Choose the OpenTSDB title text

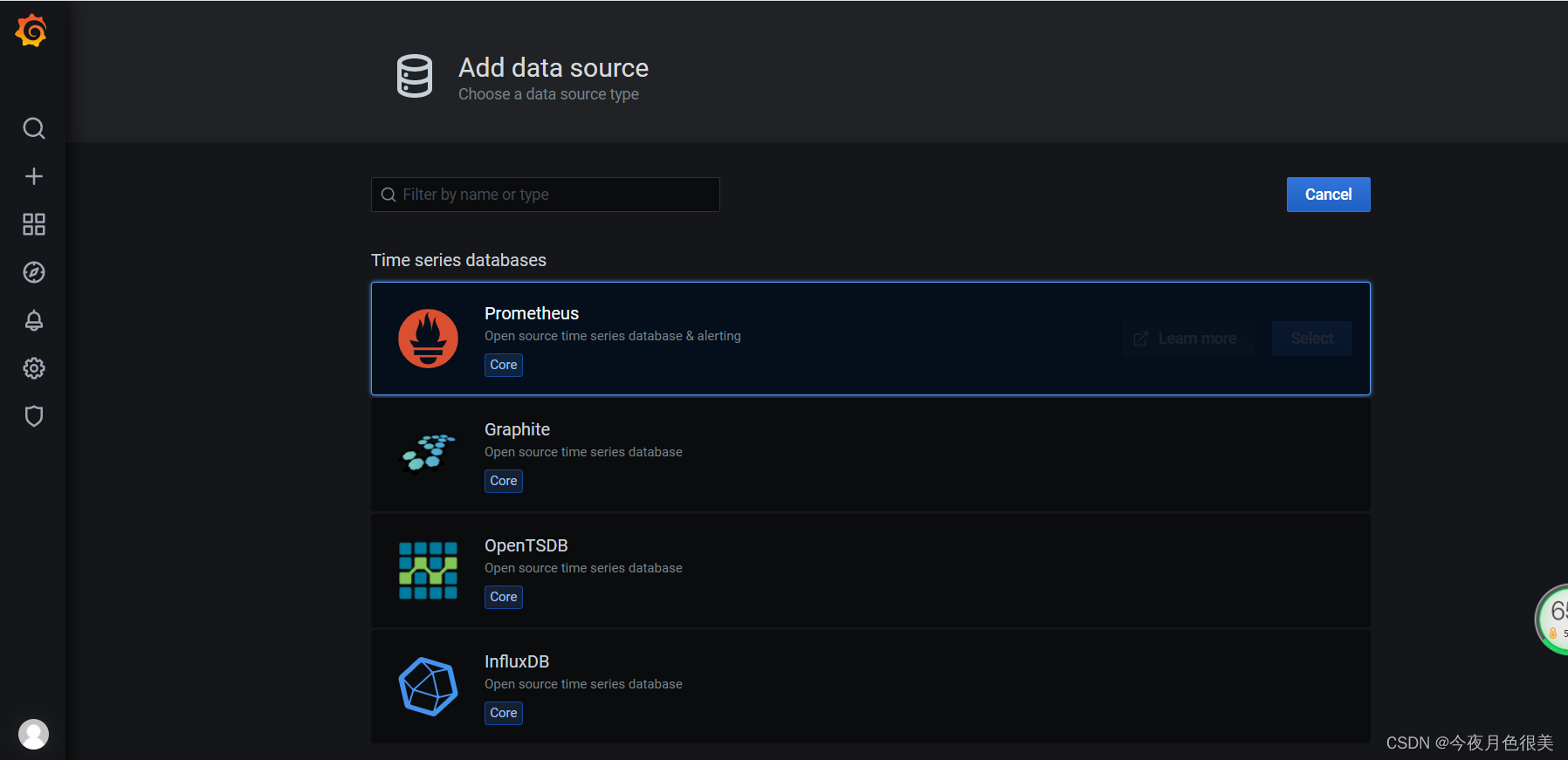pos(526,545)
